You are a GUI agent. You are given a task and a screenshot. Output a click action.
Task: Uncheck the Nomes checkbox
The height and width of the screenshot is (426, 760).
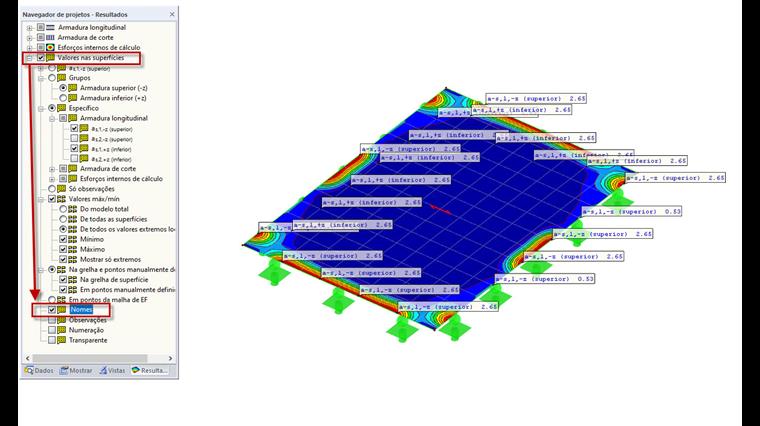(52, 310)
